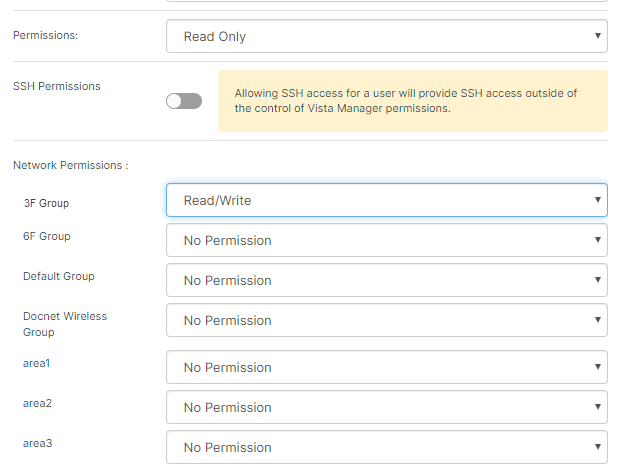Open the 3F Group Read/Write dropdown

tap(386, 200)
